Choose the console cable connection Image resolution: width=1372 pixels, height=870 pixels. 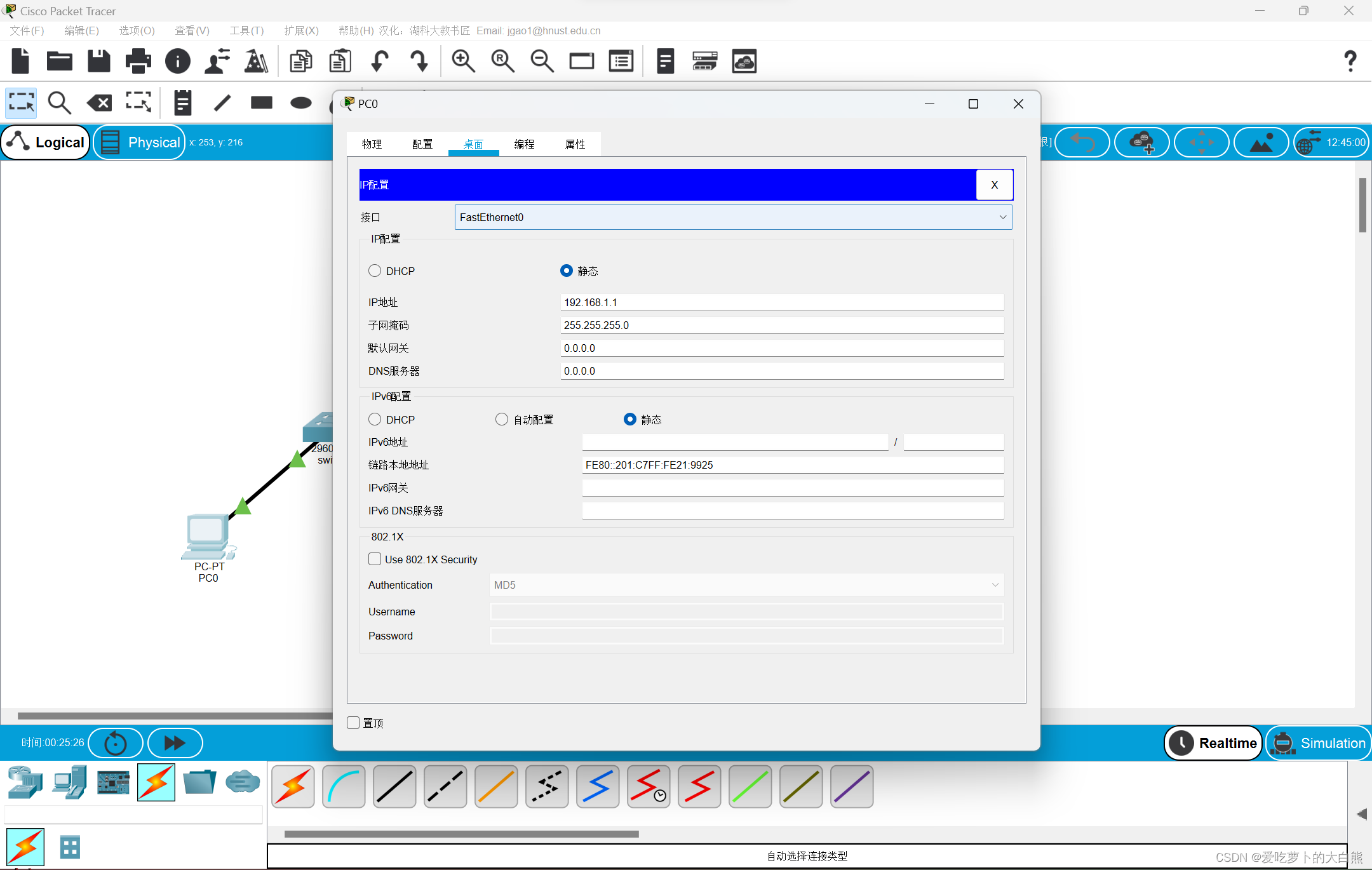point(344,787)
